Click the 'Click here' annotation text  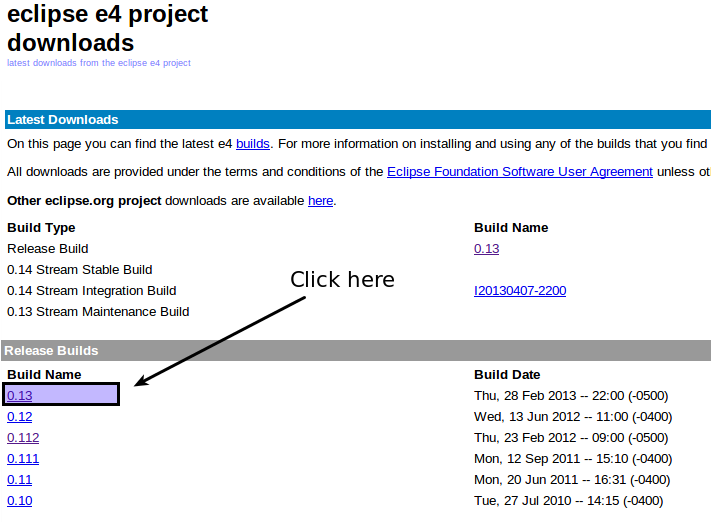point(342,280)
